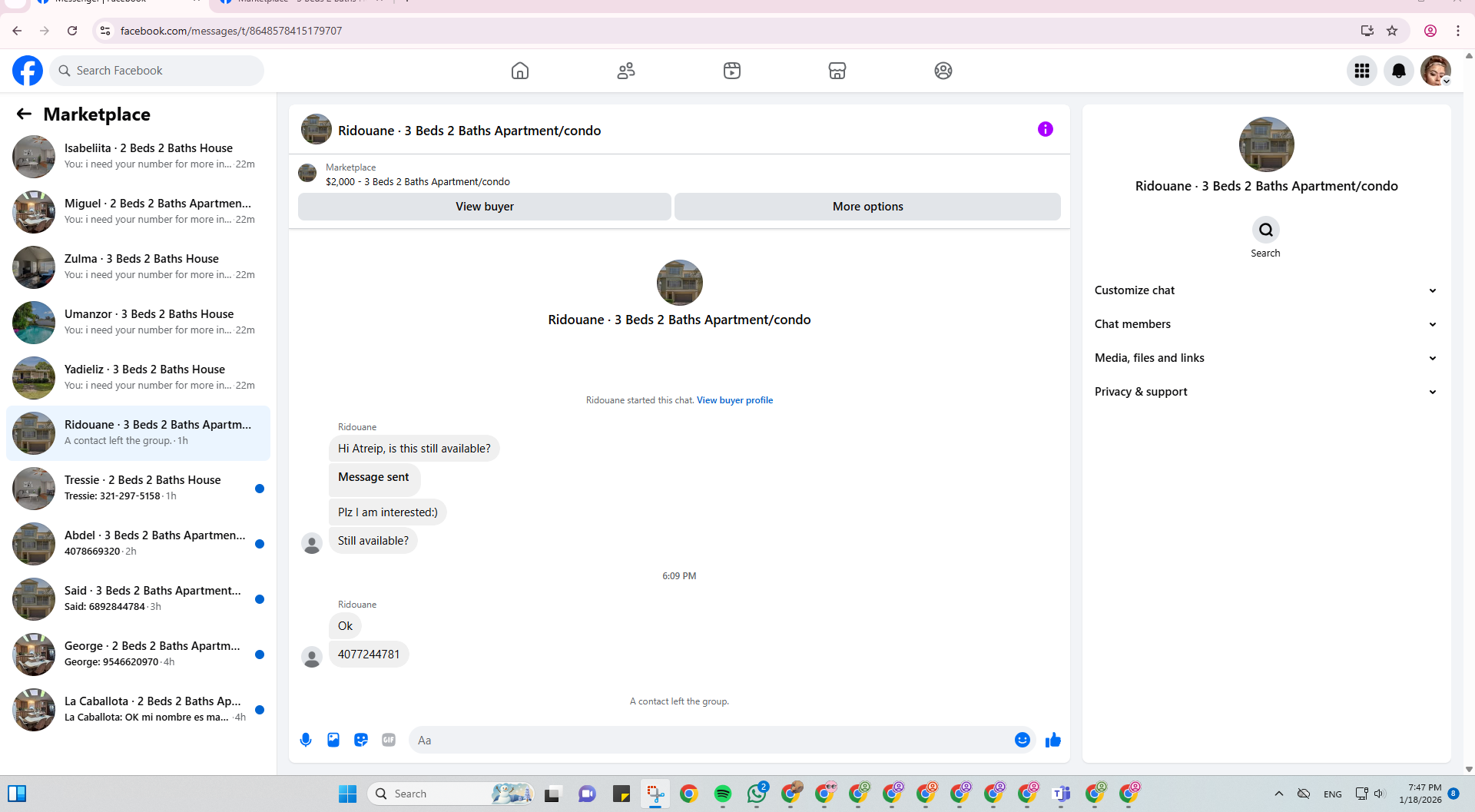
Task: Open the account profile picture menu
Action: (x=1435, y=71)
